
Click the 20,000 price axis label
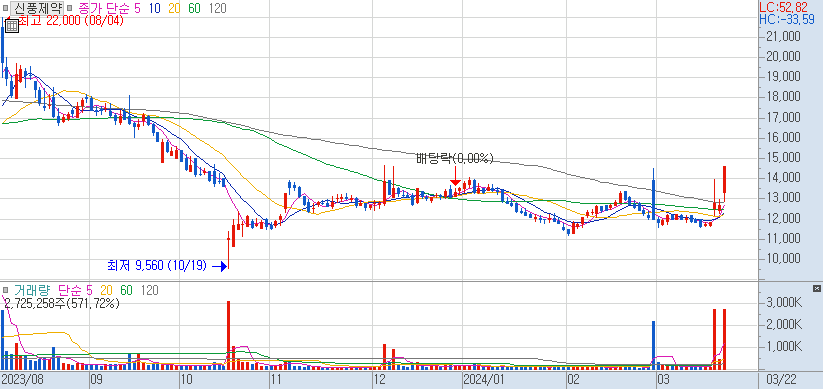[x=784, y=57]
